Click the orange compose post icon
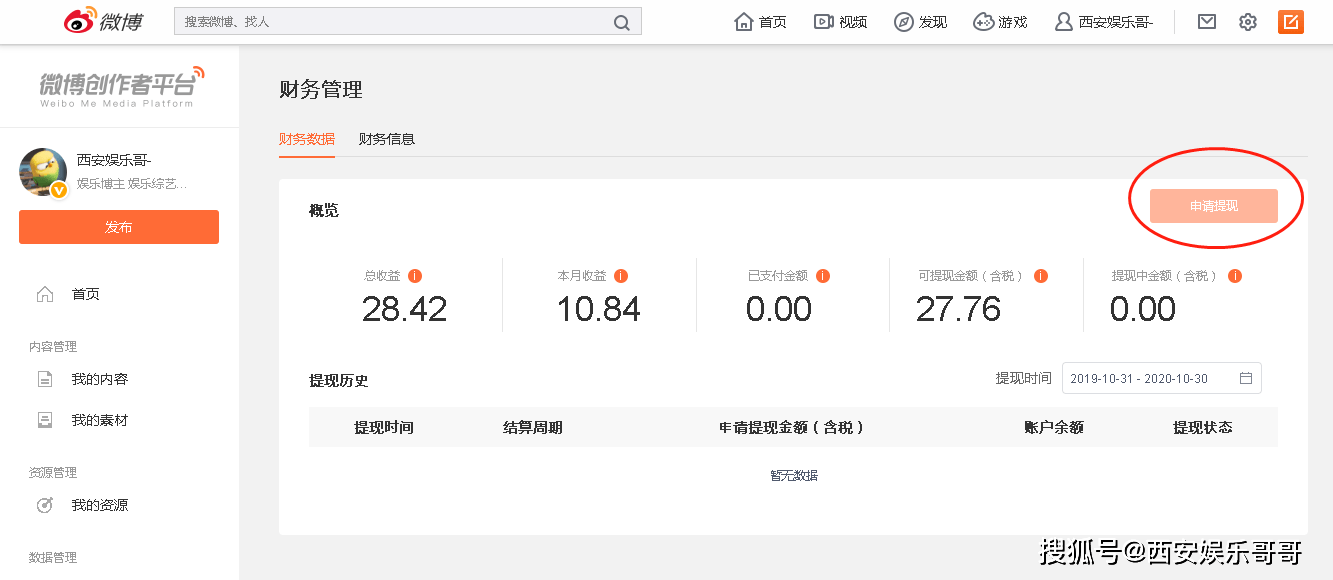Image resolution: width=1333 pixels, height=580 pixels. click(x=1290, y=21)
